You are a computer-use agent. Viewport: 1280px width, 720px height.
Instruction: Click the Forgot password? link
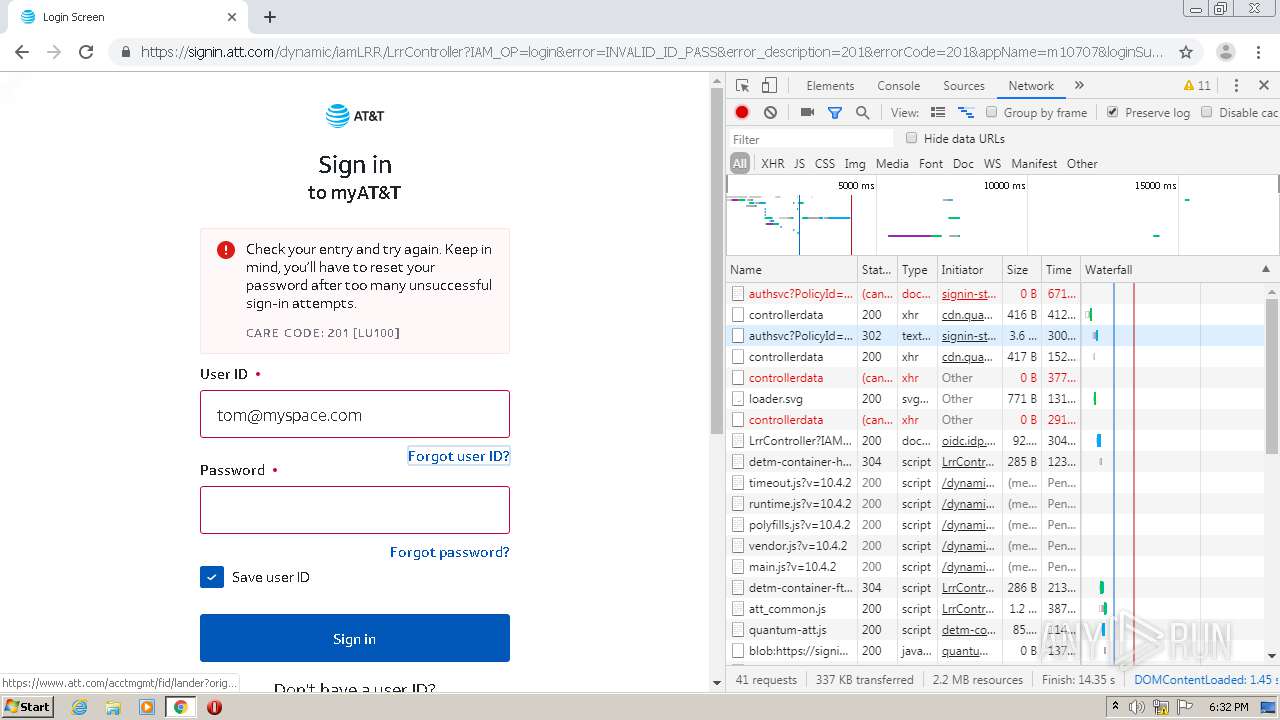(450, 552)
